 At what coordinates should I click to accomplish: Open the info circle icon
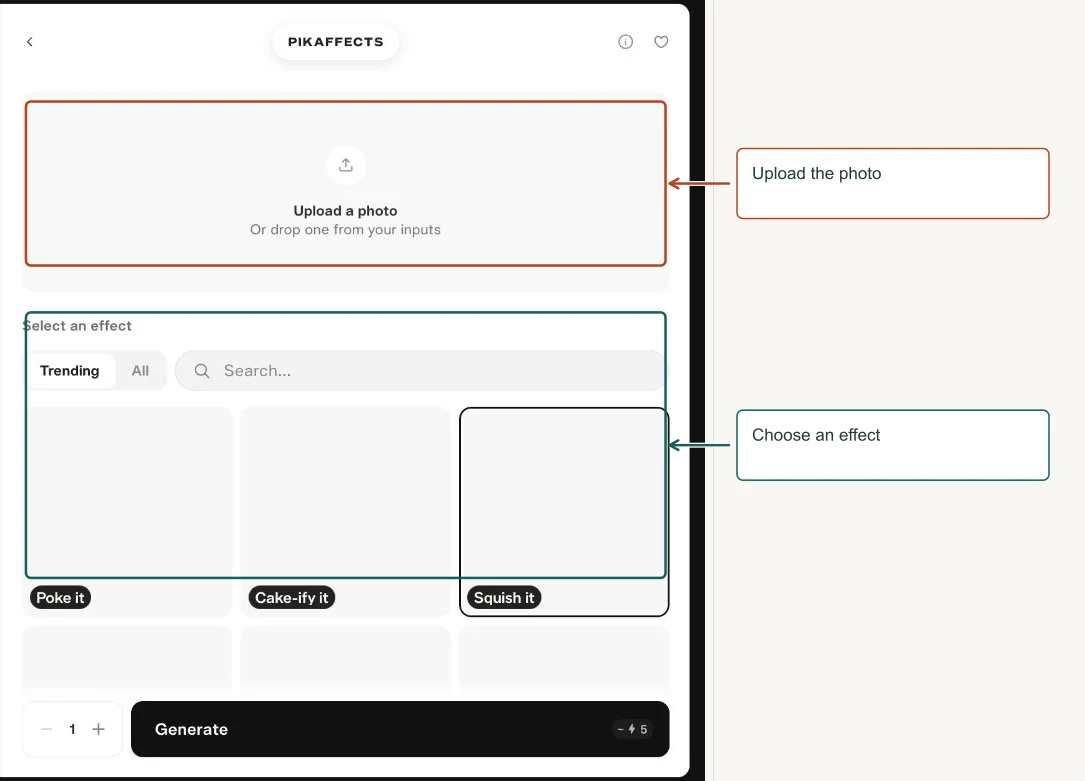coord(626,42)
